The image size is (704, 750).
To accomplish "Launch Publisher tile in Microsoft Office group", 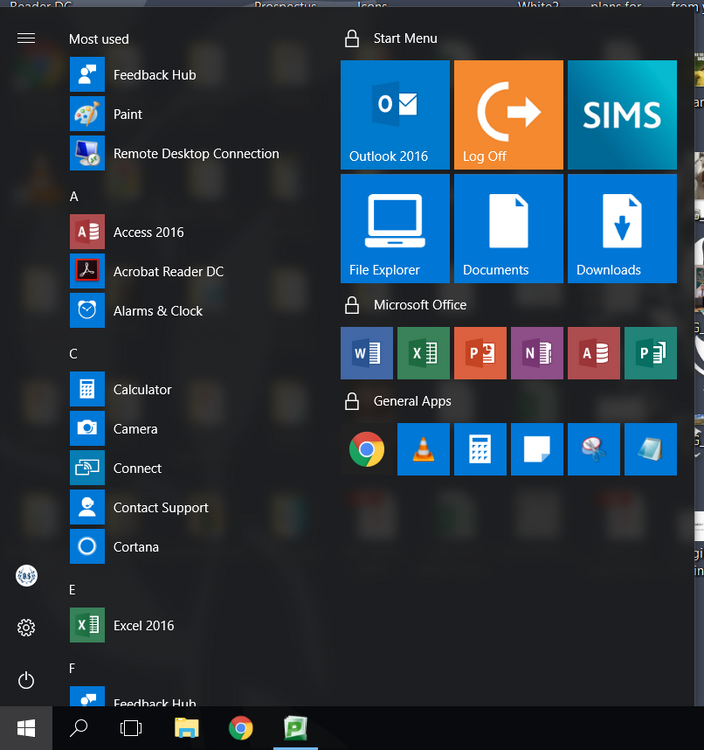I will tap(650, 353).
